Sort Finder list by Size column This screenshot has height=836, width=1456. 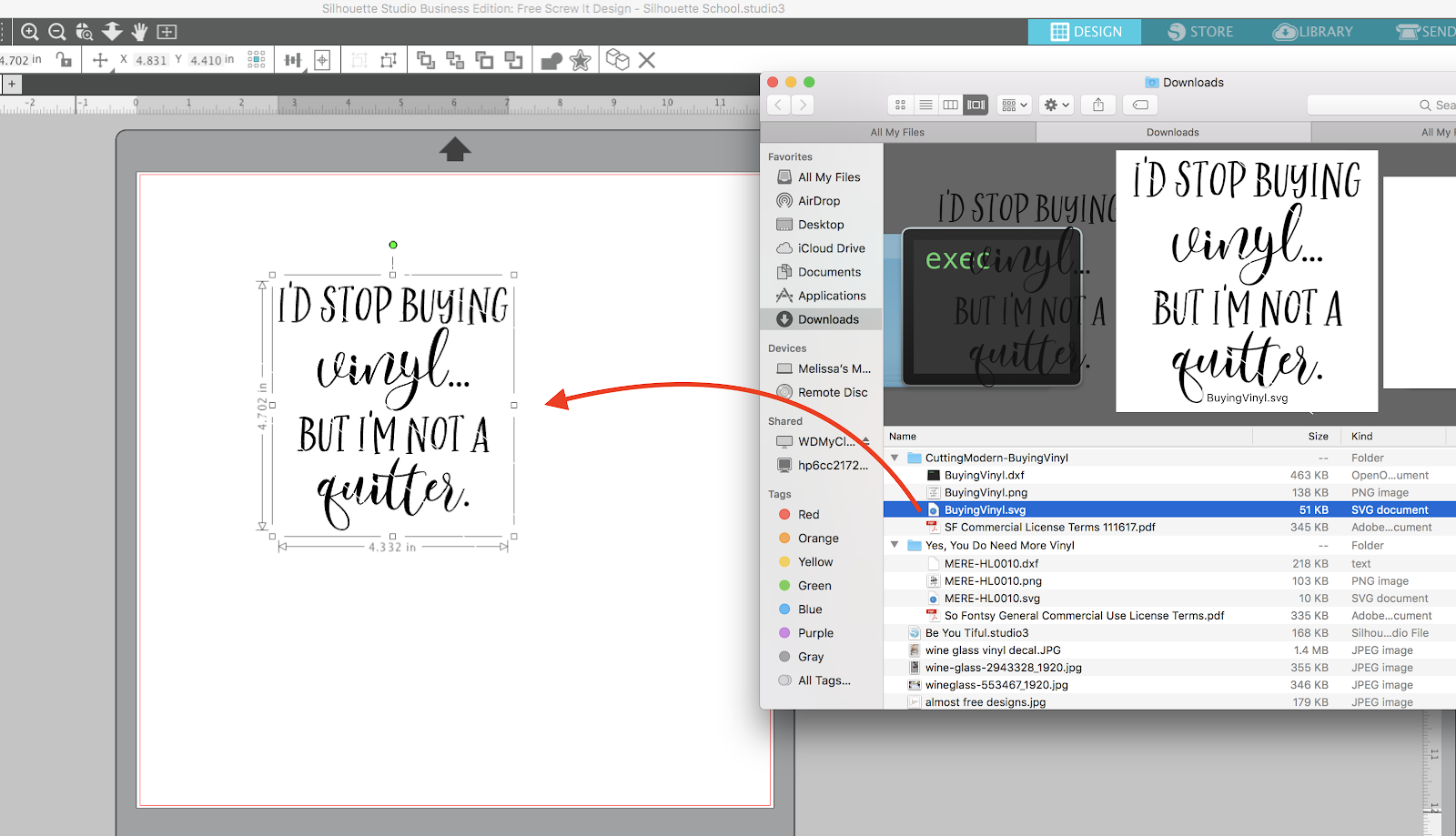tap(1299, 437)
